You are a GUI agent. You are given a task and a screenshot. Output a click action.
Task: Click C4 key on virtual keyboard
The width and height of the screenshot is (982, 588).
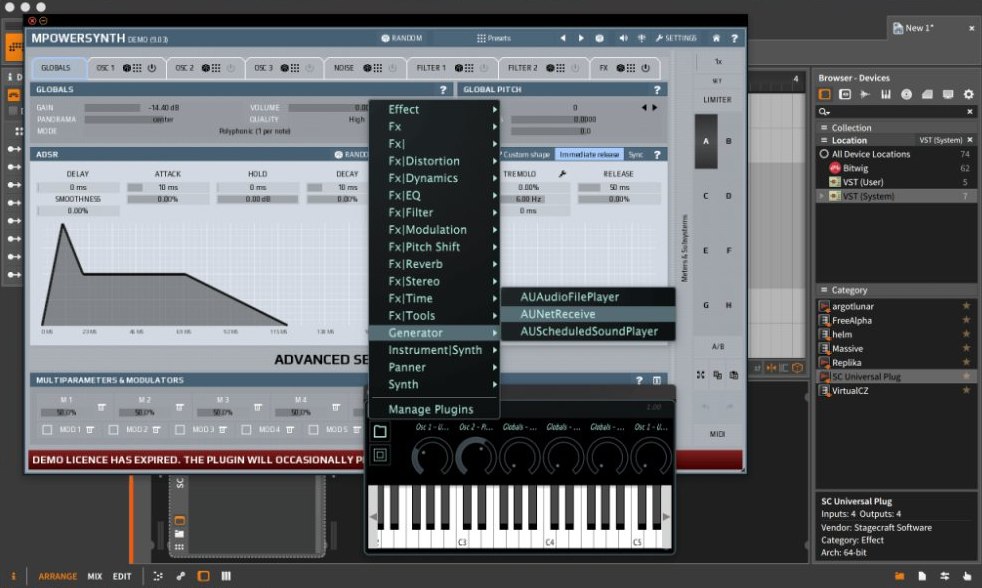coord(549,539)
